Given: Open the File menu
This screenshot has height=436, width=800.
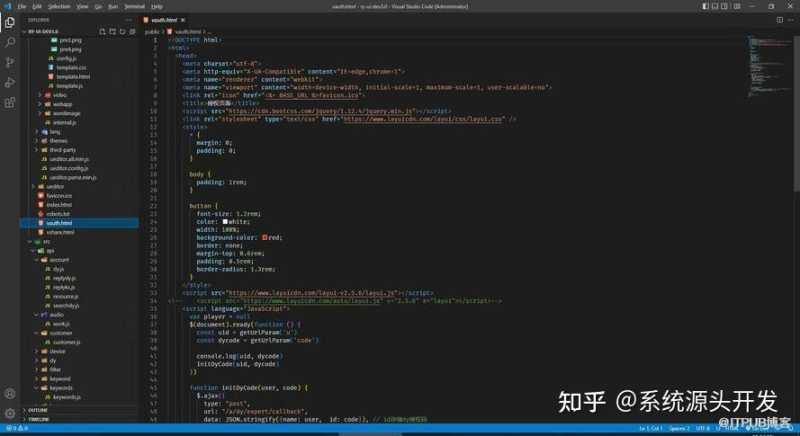Looking at the screenshot, I should (x=22, y=7).
